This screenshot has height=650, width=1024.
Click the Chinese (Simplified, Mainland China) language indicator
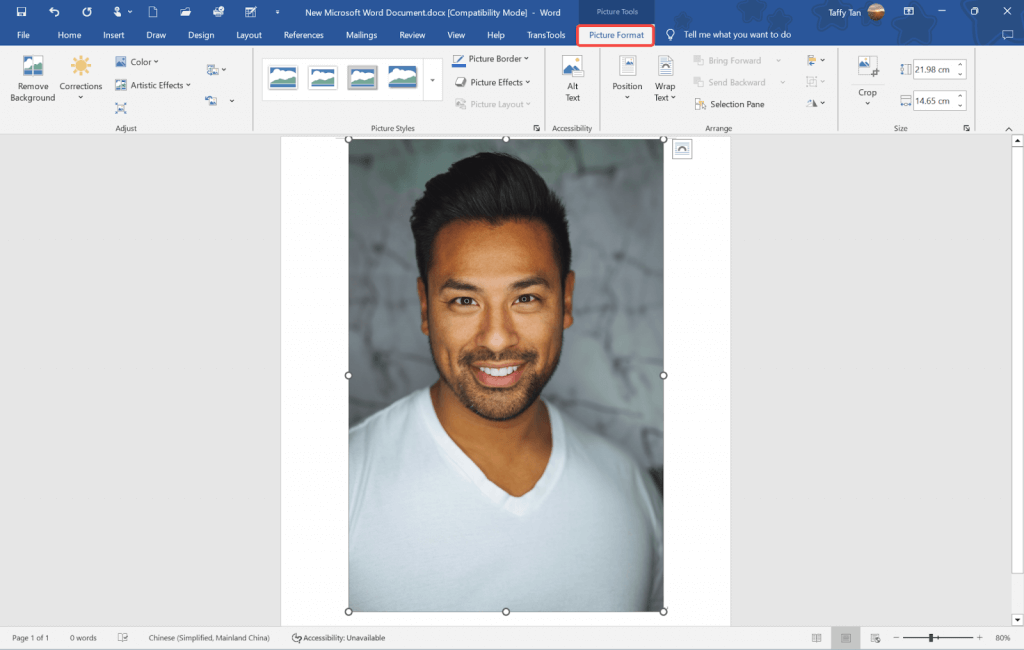(209, 638)
